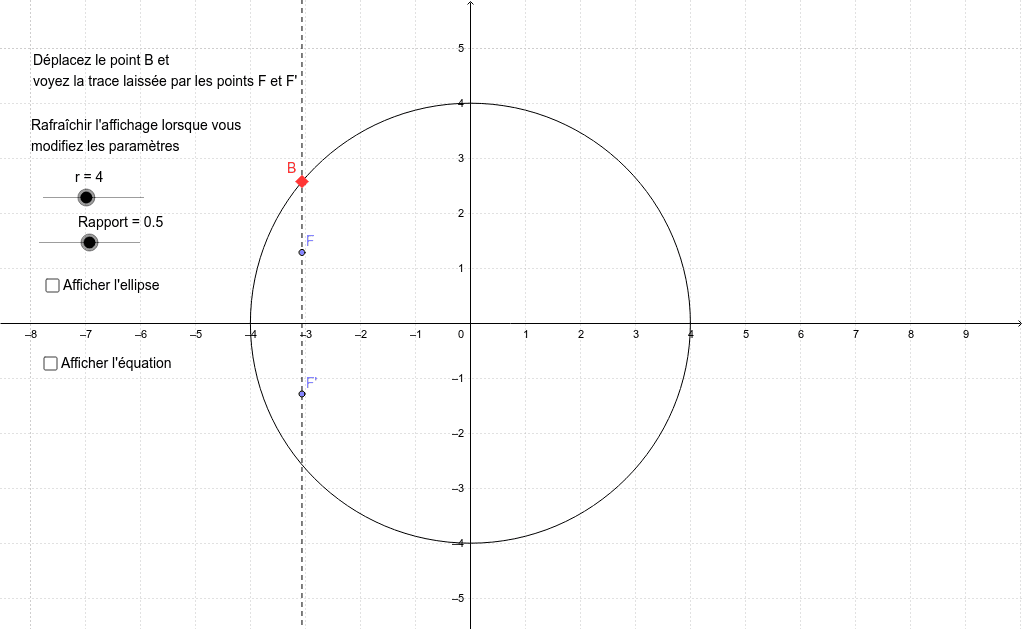
Task: Click the 'Afficher l'ellipse' label text
Action: pos(111,285)
